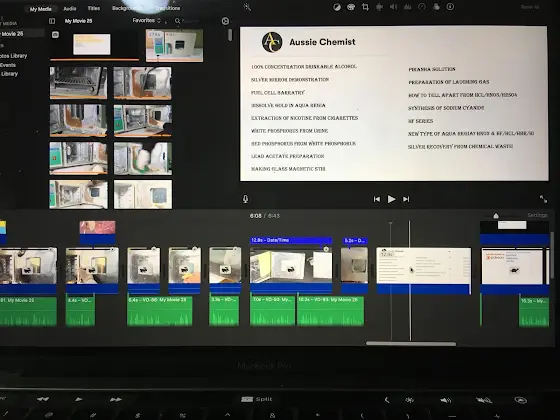Select 10.2s VO-89 audio clip

click(x=331, y=311)
